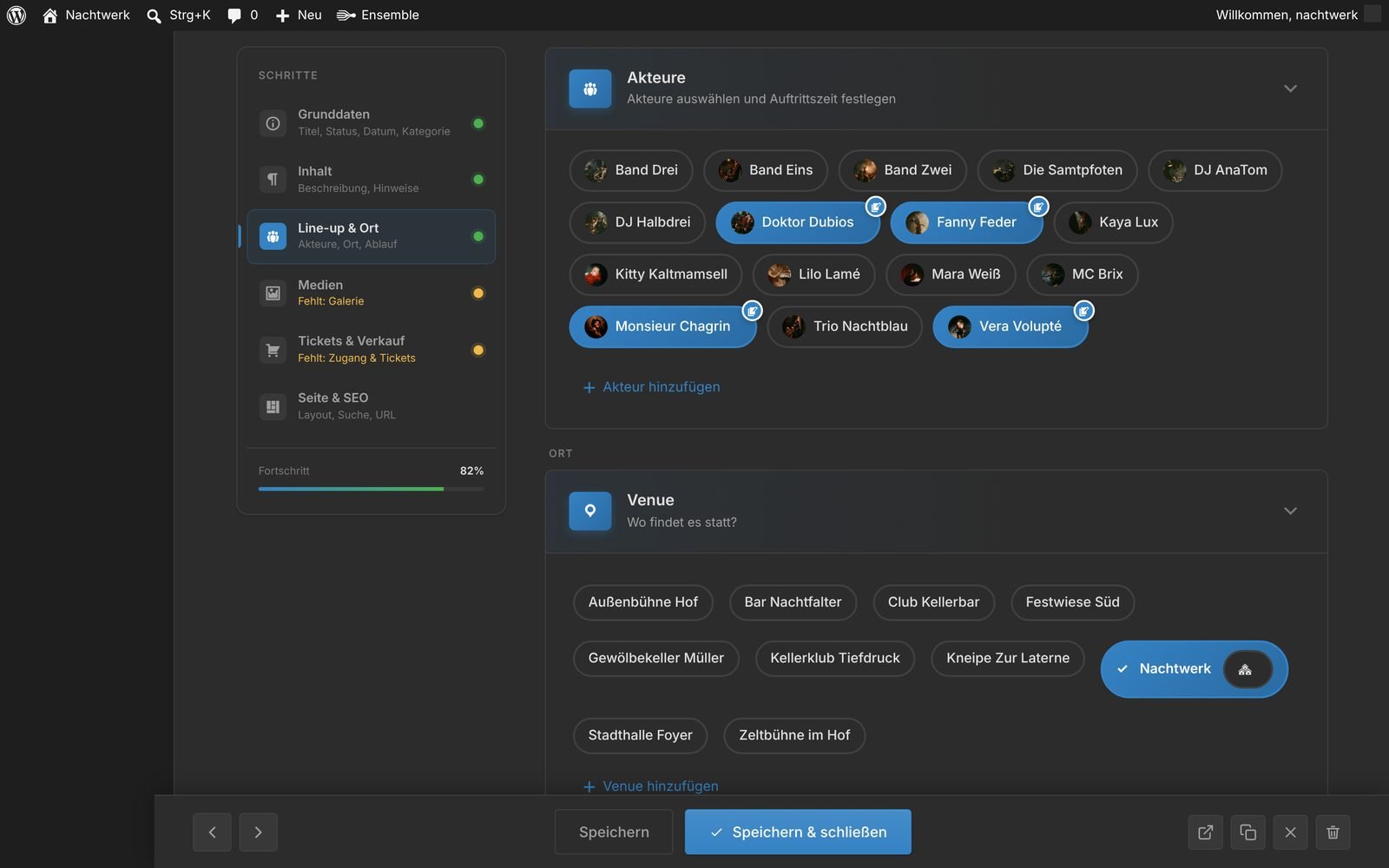Click Venue hinzufügen link
1389x868 pixels.
coord(650,786)
